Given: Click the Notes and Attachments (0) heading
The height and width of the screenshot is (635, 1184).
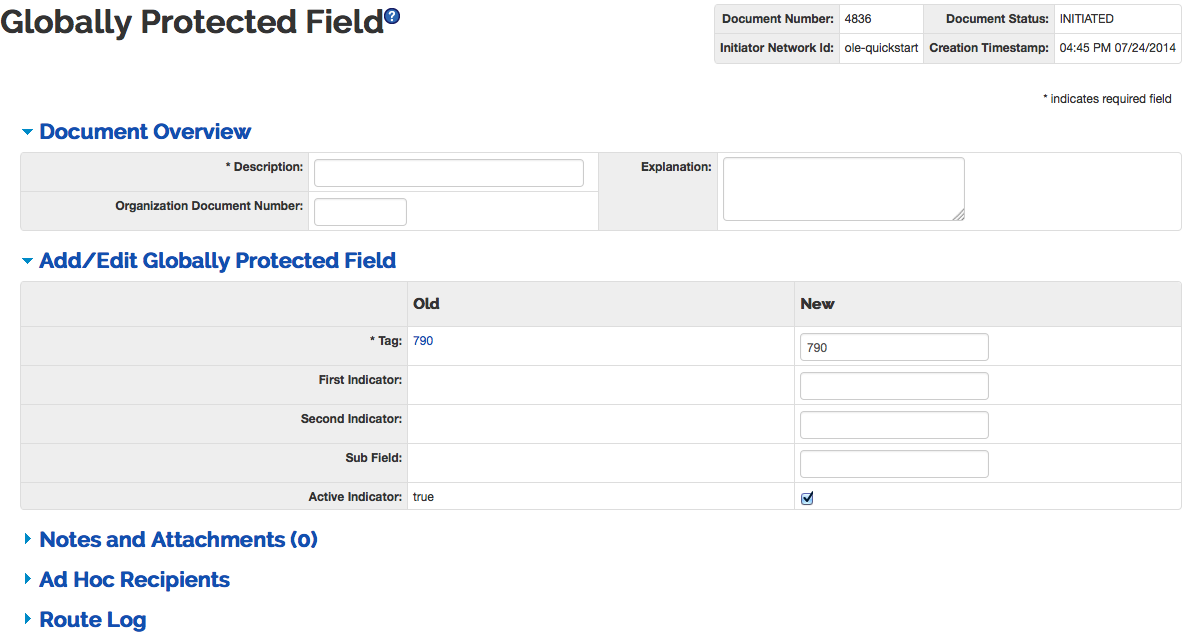Looking at the screenshot, I should point(178,540).
